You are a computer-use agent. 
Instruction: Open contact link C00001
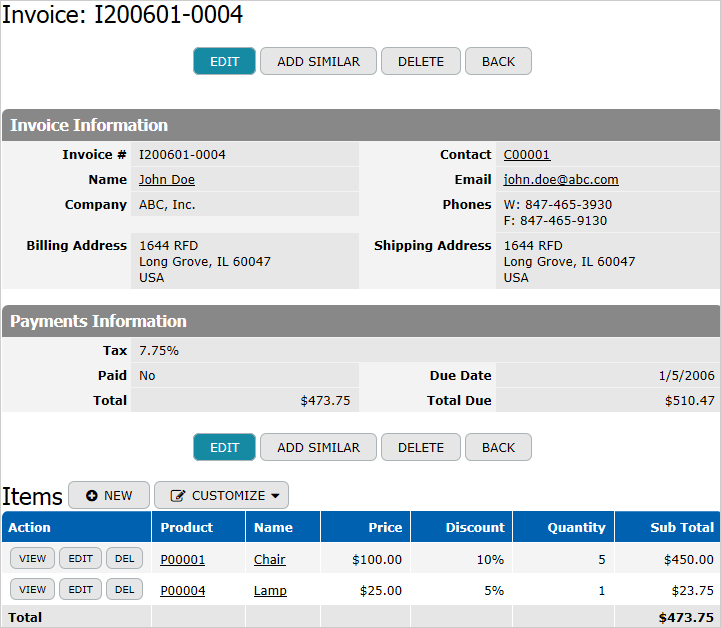tap(527, 155)
